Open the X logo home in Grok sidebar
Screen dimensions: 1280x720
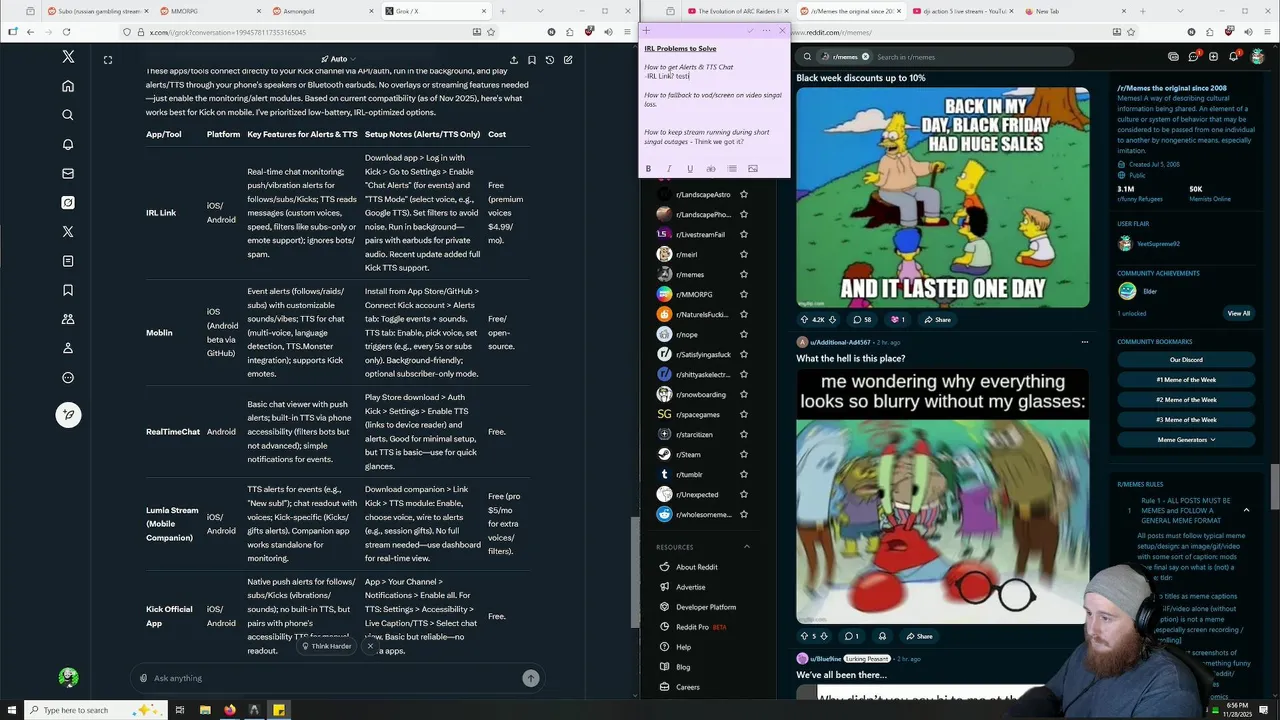point(68,57)
